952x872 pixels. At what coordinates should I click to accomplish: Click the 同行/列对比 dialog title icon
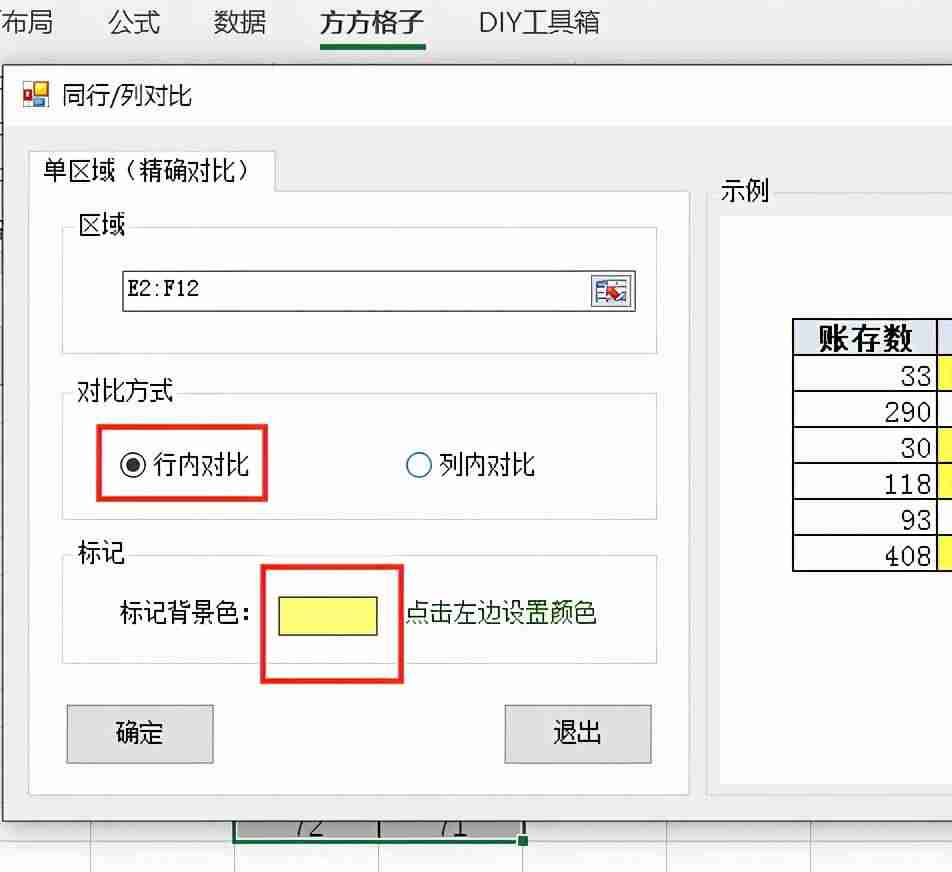(x=36, y=95)
